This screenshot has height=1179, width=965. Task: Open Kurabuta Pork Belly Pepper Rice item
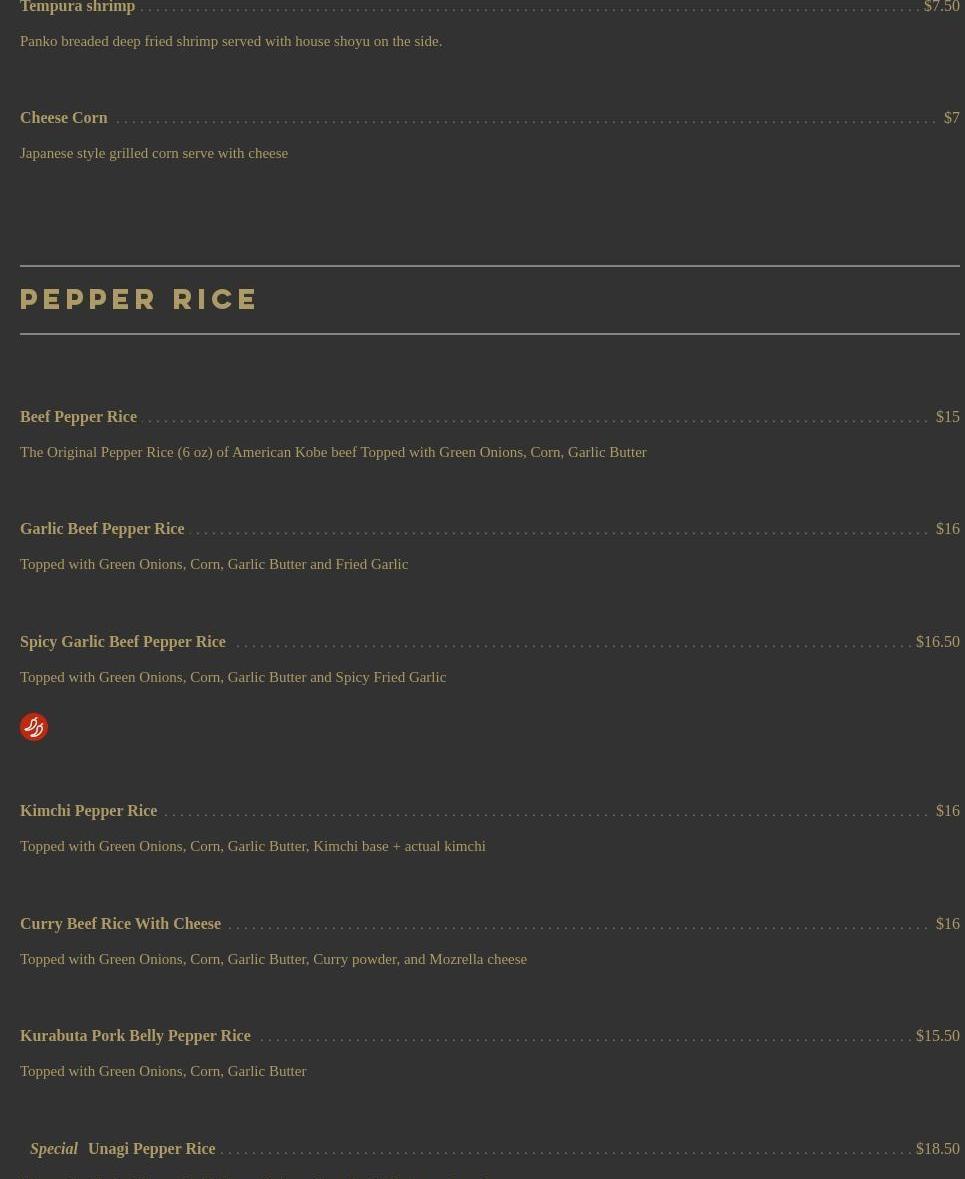coord(135,1035)
